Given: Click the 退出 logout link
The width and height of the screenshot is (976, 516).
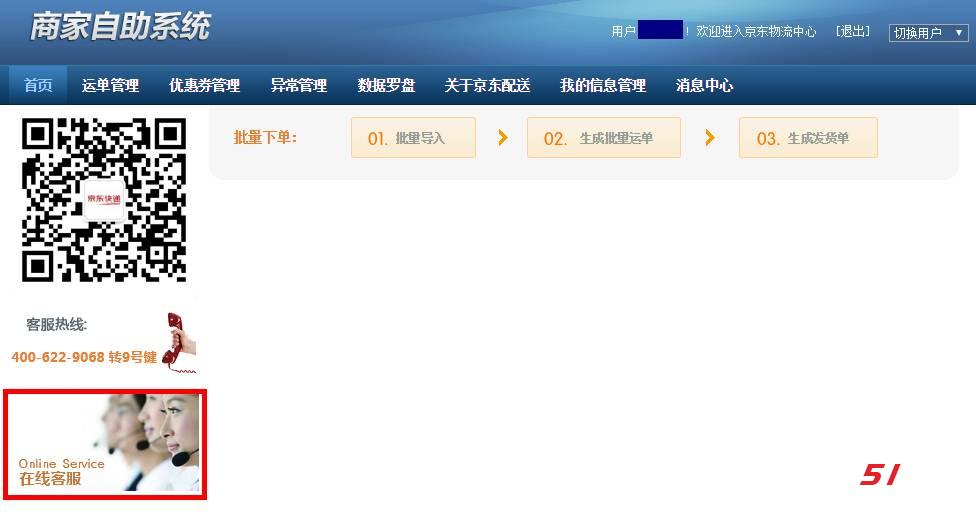Looking at the screenshot, I should coord(853,32).
